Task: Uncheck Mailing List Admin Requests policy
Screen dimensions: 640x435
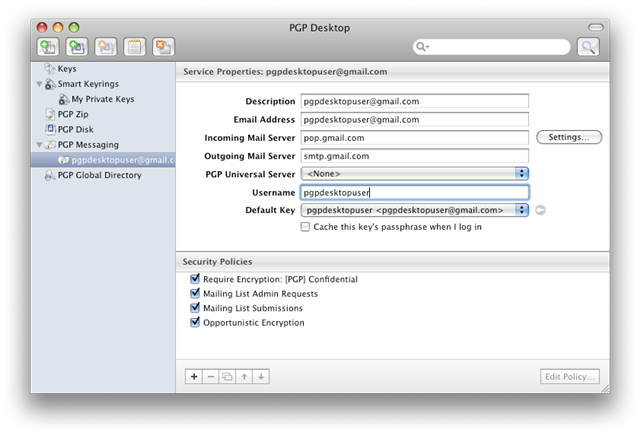Action: (195, 293)
